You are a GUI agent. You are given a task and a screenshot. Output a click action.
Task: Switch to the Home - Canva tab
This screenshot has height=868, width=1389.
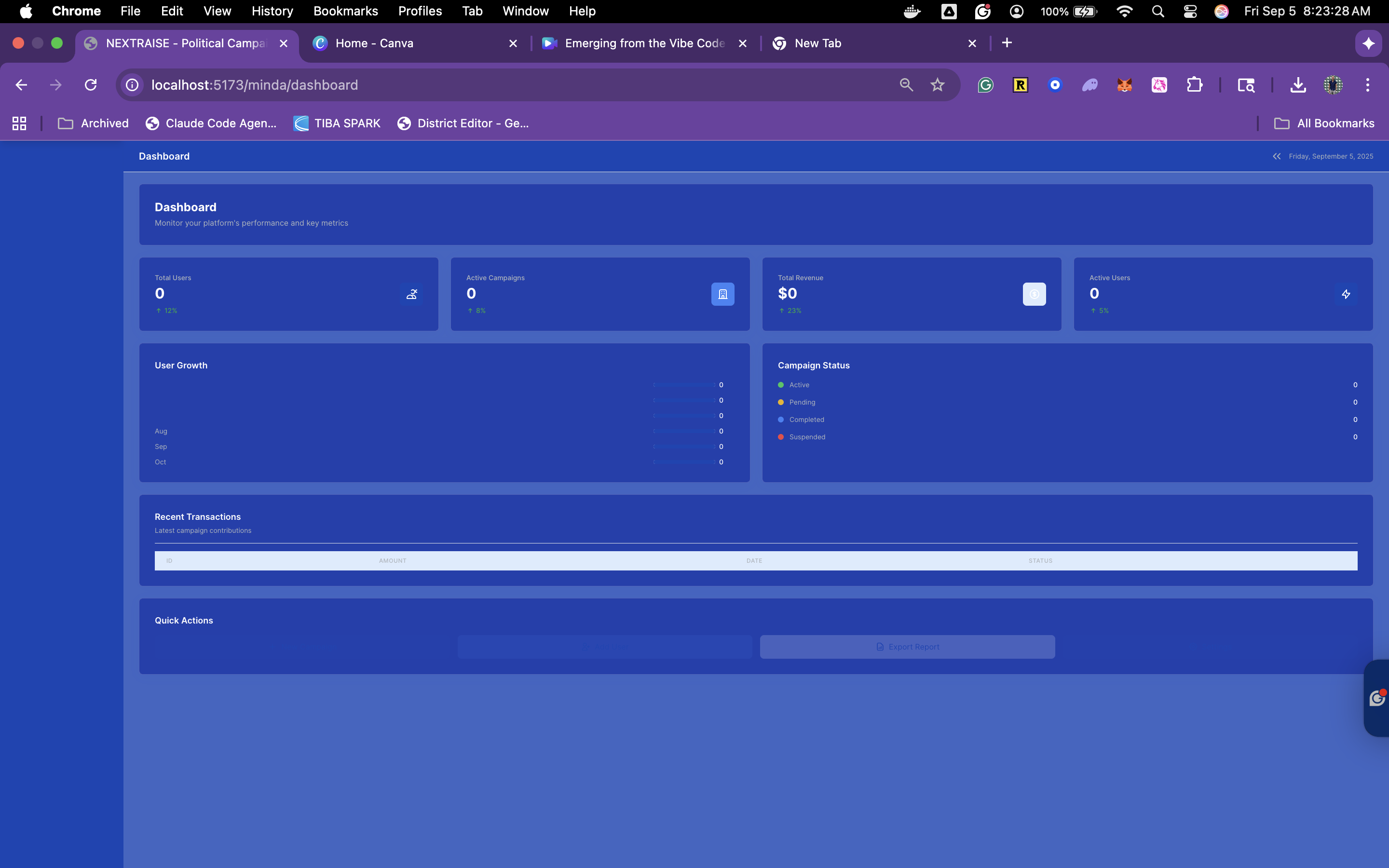pos(374,43)
